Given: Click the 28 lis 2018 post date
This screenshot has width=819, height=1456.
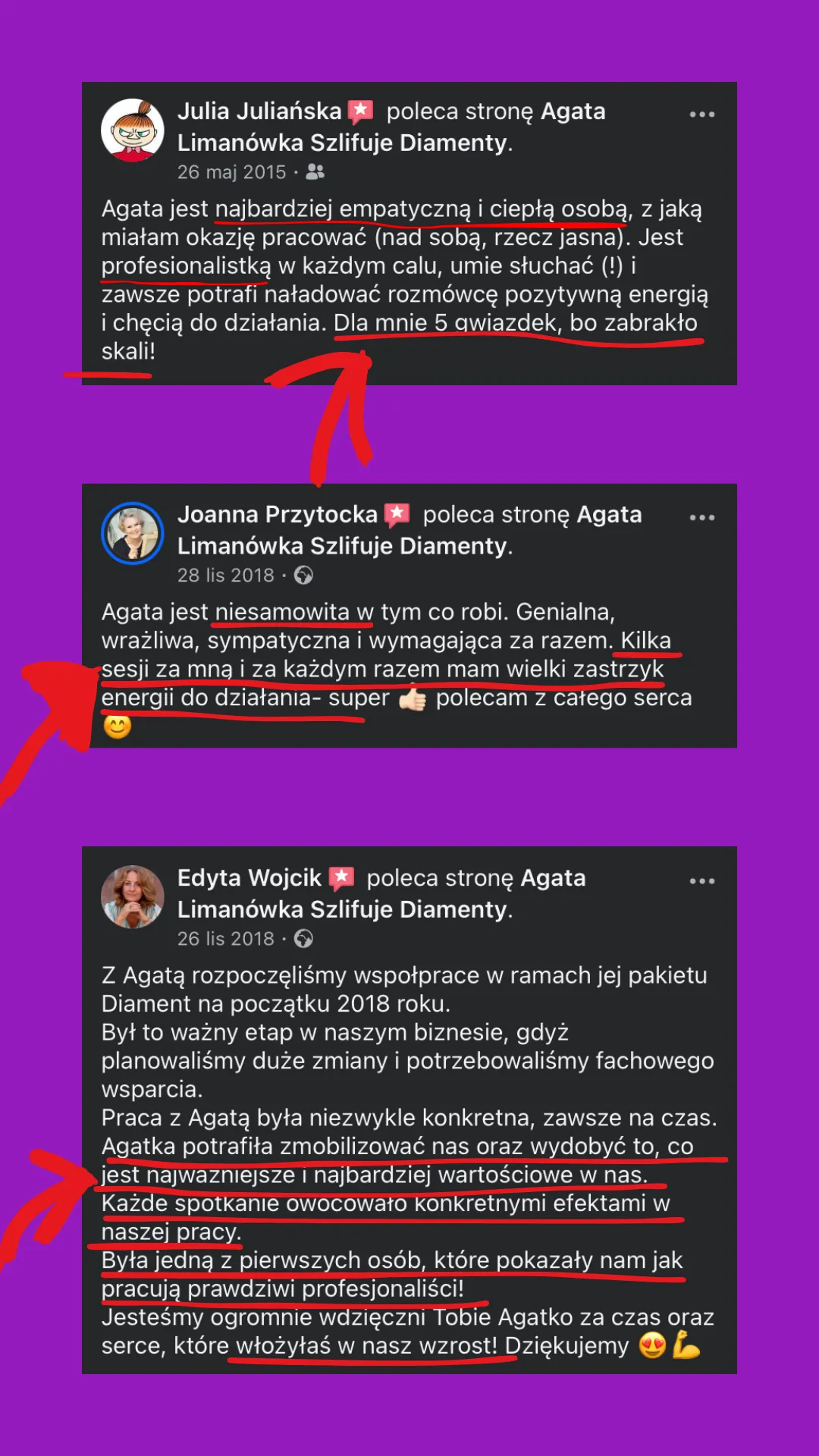Looking at the screenshot, I should coord(226,576).
